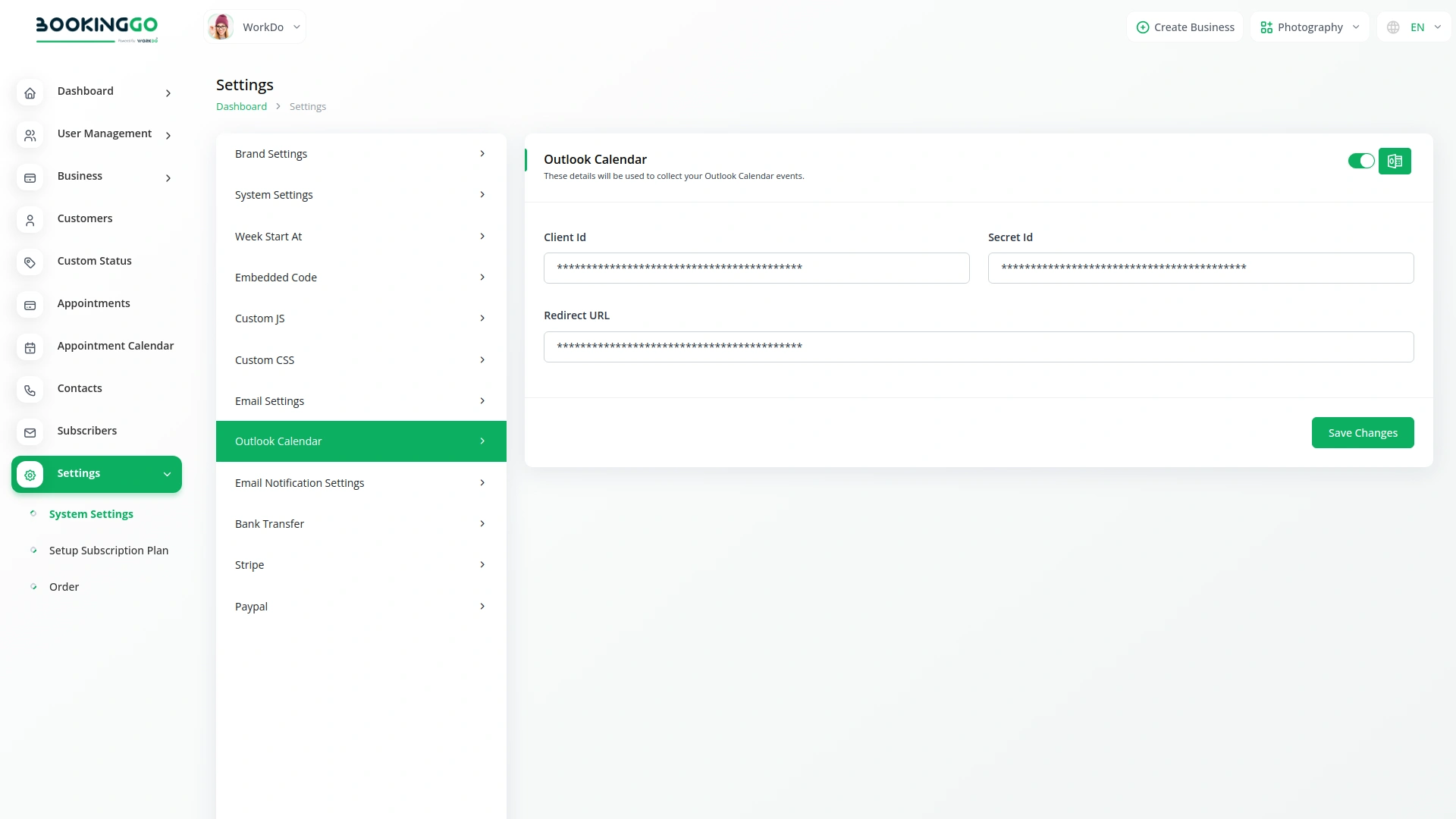1456x819 pixels.
Task: Click the green Outlook Calendar sync icon
Action: coord(1395,161)
